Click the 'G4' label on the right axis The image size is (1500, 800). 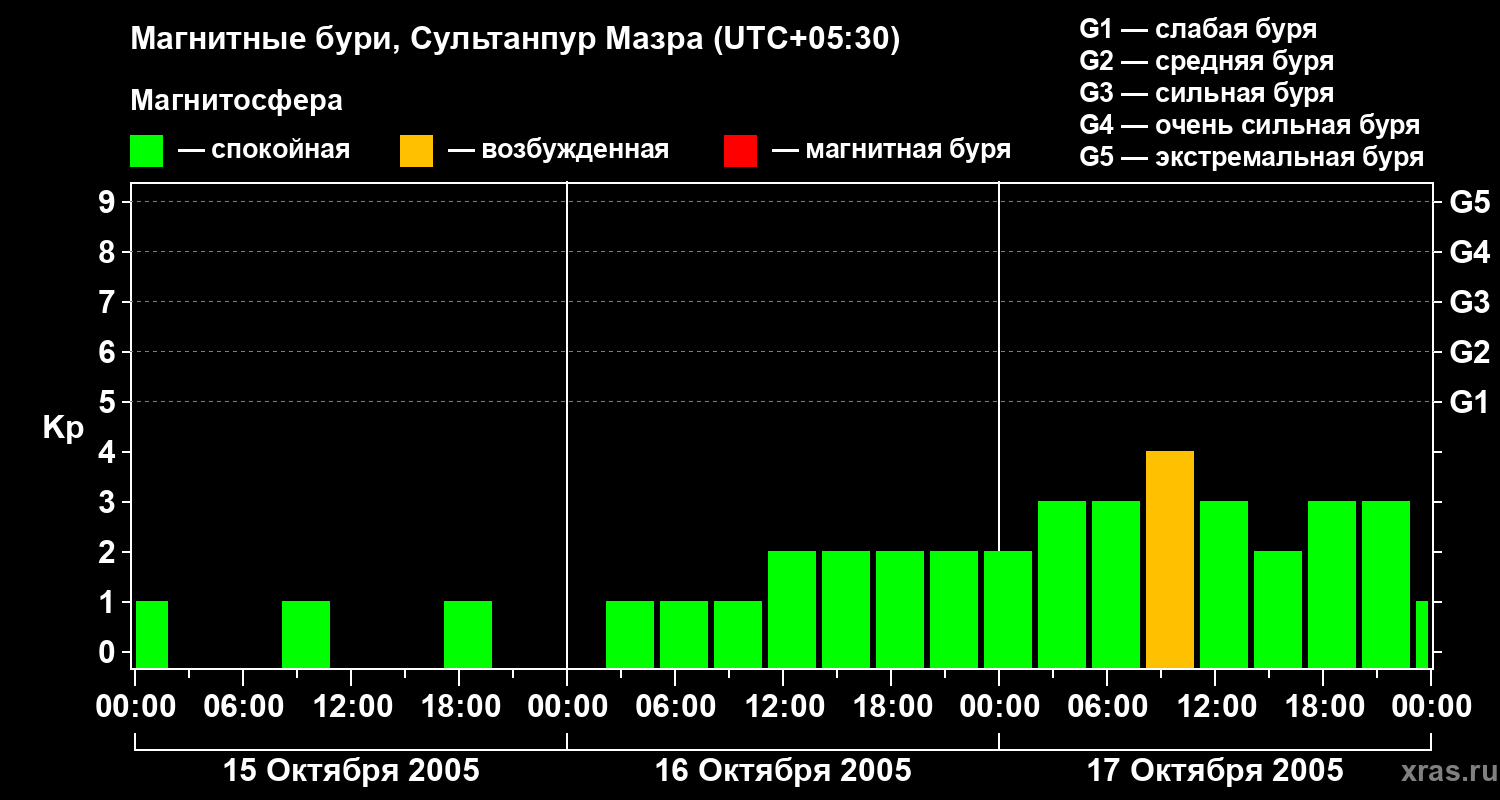tap(1469, 252)
